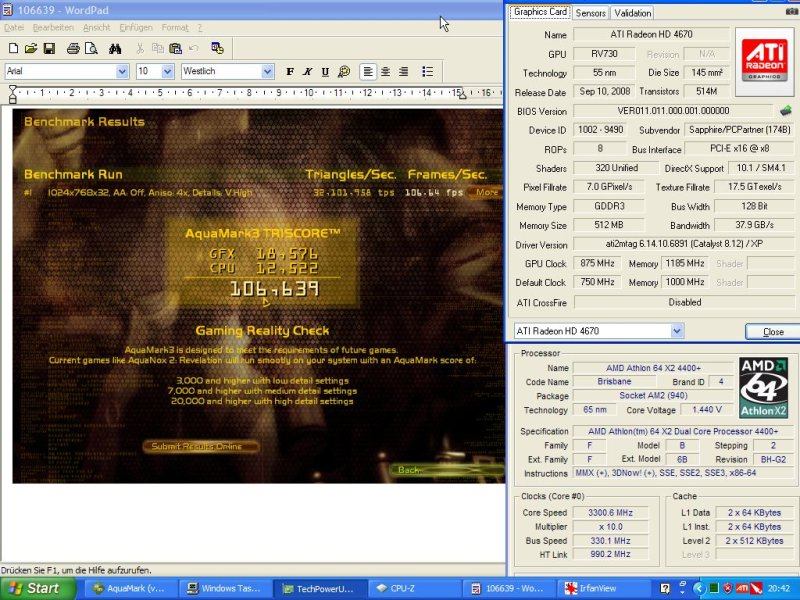Switch to AquaMark in the taskbar
This screenshot has width=800, height=600.
coord(129,588)
